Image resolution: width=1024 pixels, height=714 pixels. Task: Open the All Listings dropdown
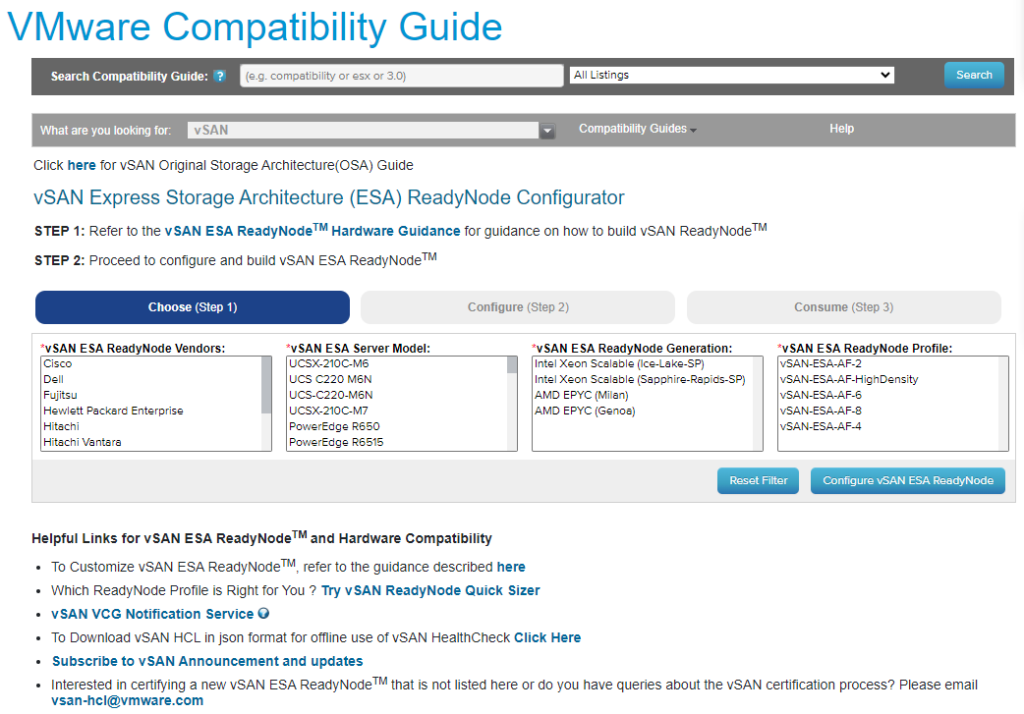point(732,75)
